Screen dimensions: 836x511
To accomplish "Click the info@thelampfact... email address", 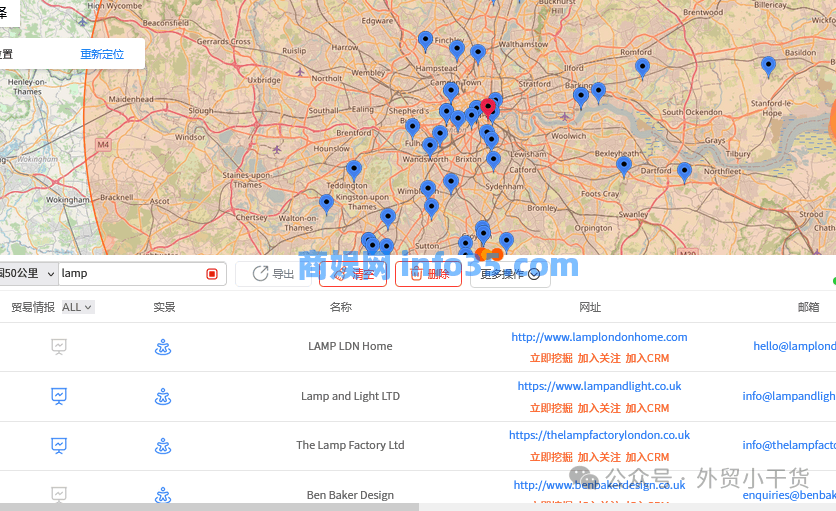I will 789,445.
